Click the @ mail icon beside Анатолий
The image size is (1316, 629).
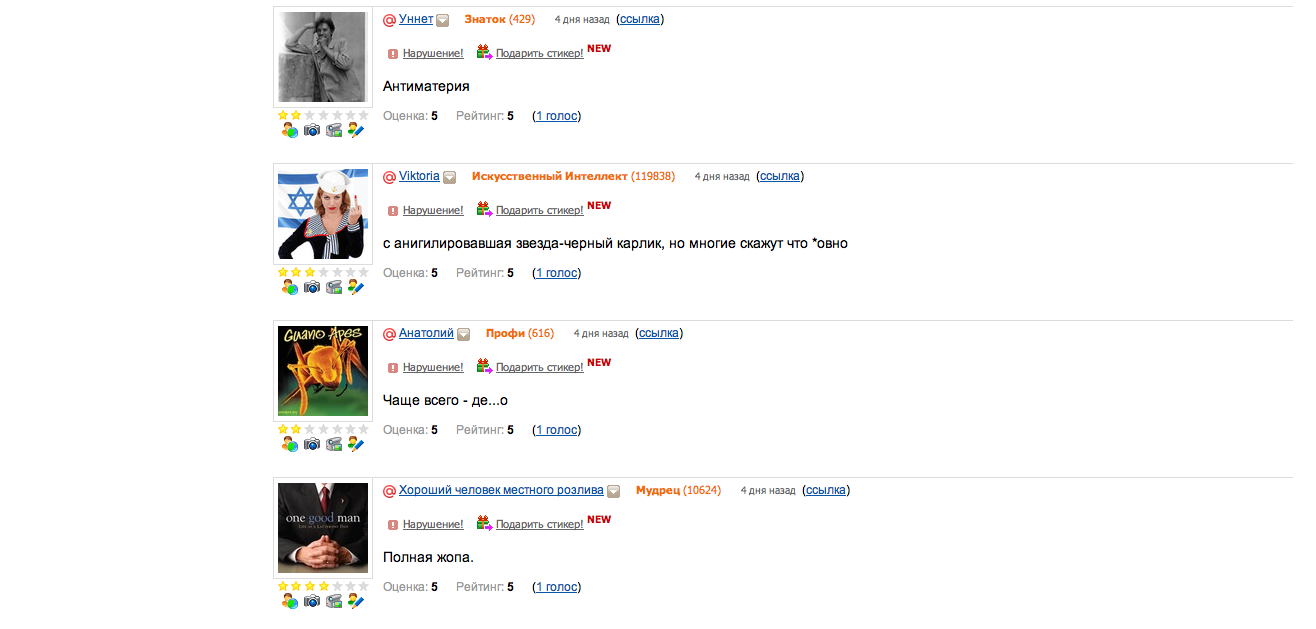[x=390, y=334]
